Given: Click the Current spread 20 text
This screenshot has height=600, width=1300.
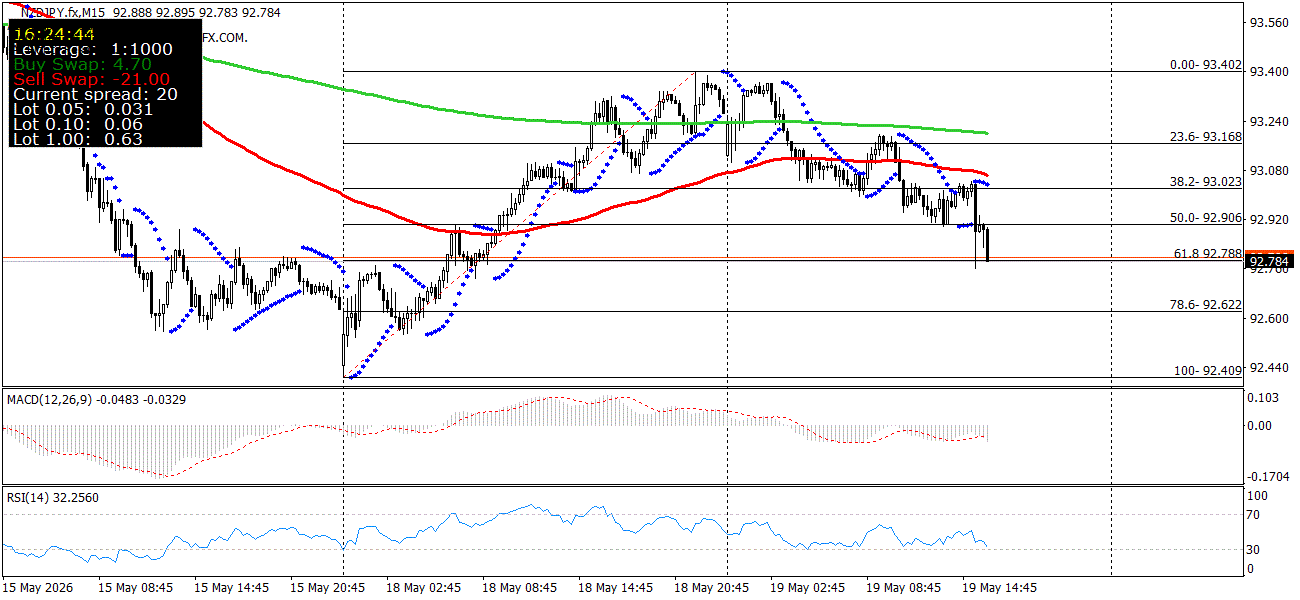Looking at the screenshot, I should 96,94.
